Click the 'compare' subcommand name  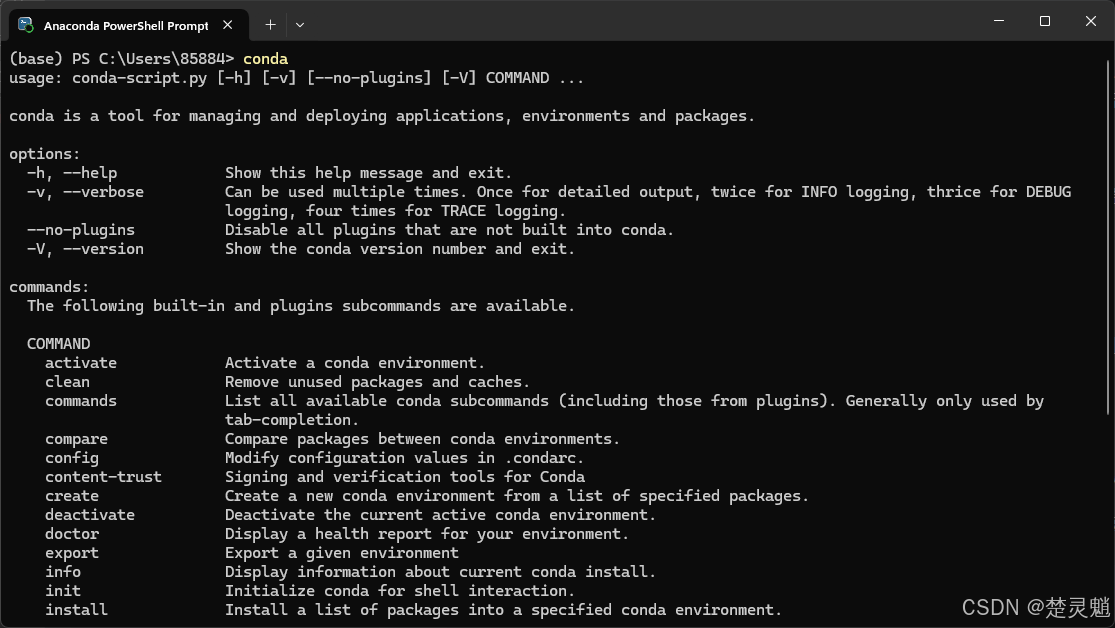(77, 439)
